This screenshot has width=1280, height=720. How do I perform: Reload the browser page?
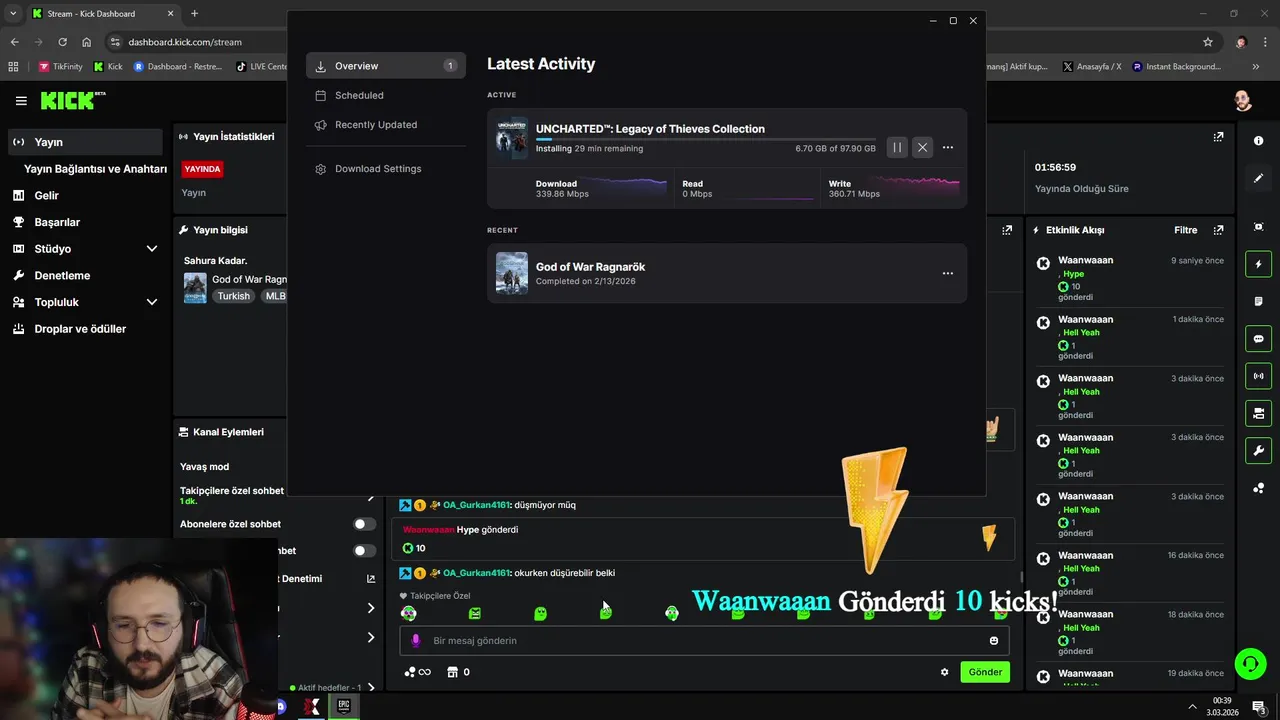tap(62, 42)
